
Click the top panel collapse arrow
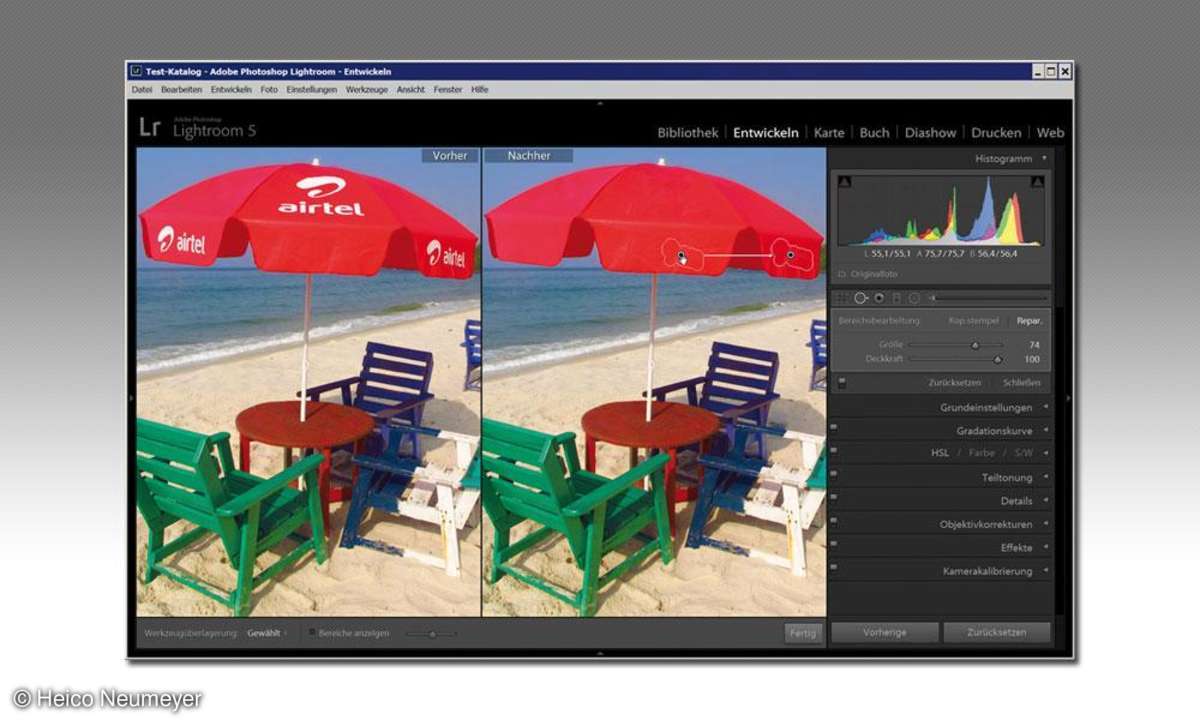pyautogui.click(x=600, y=103)
